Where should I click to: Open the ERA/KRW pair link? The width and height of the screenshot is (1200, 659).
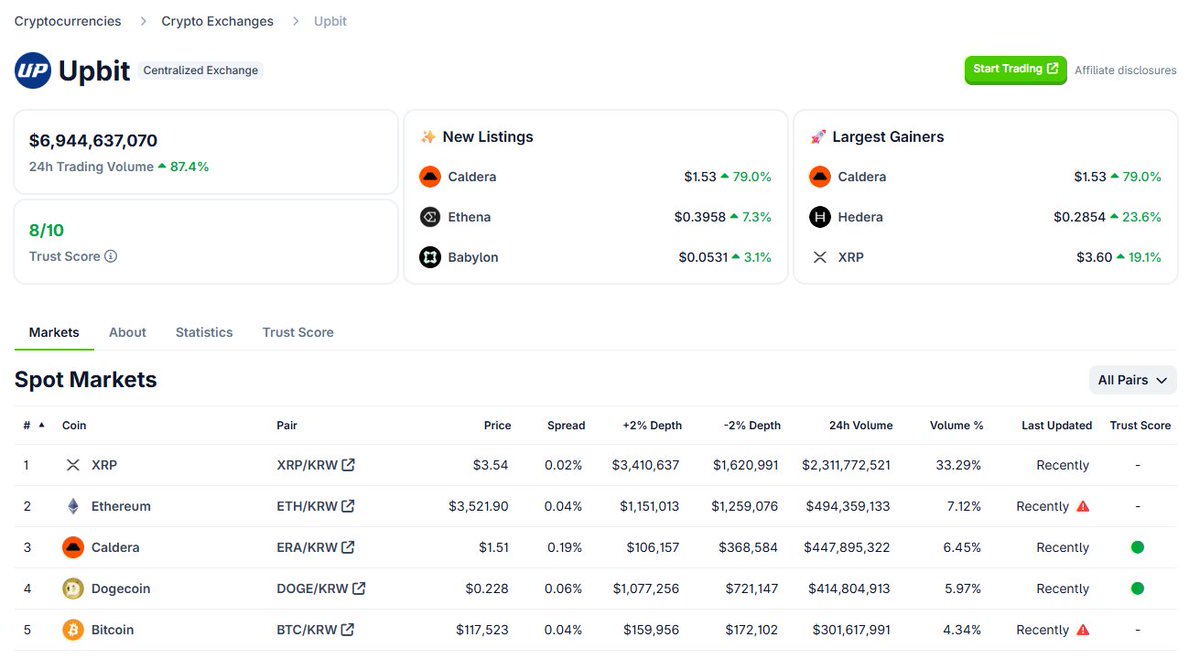tap(315, 547)
